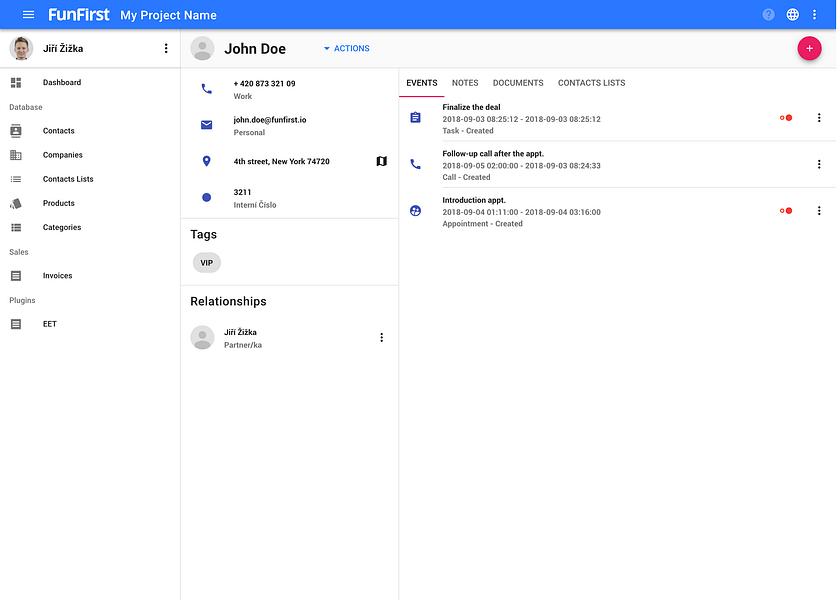Click the help question mark icon
Image resolution: width=837 pixels, height=600 pixels.
768,15
